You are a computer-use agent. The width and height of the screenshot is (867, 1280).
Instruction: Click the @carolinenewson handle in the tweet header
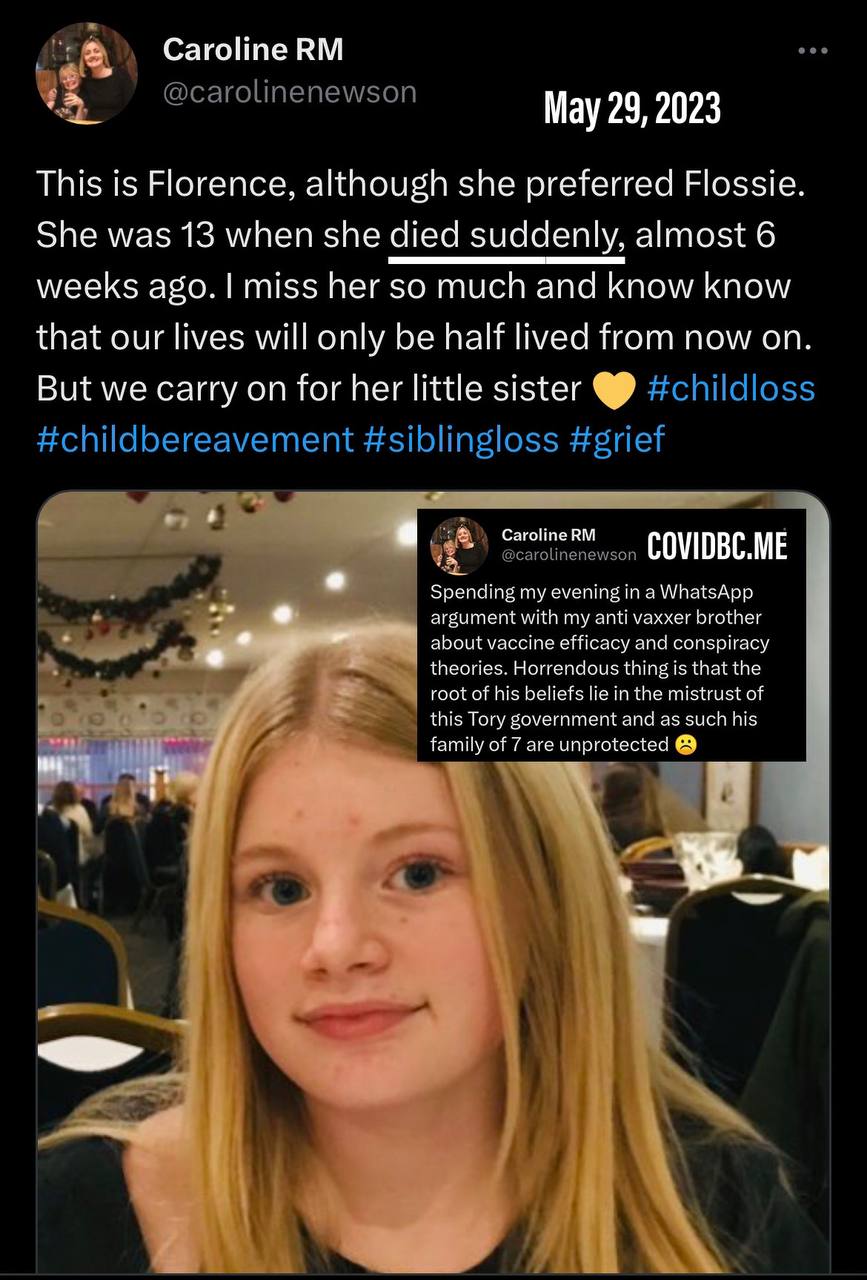(x=289, y=92)
